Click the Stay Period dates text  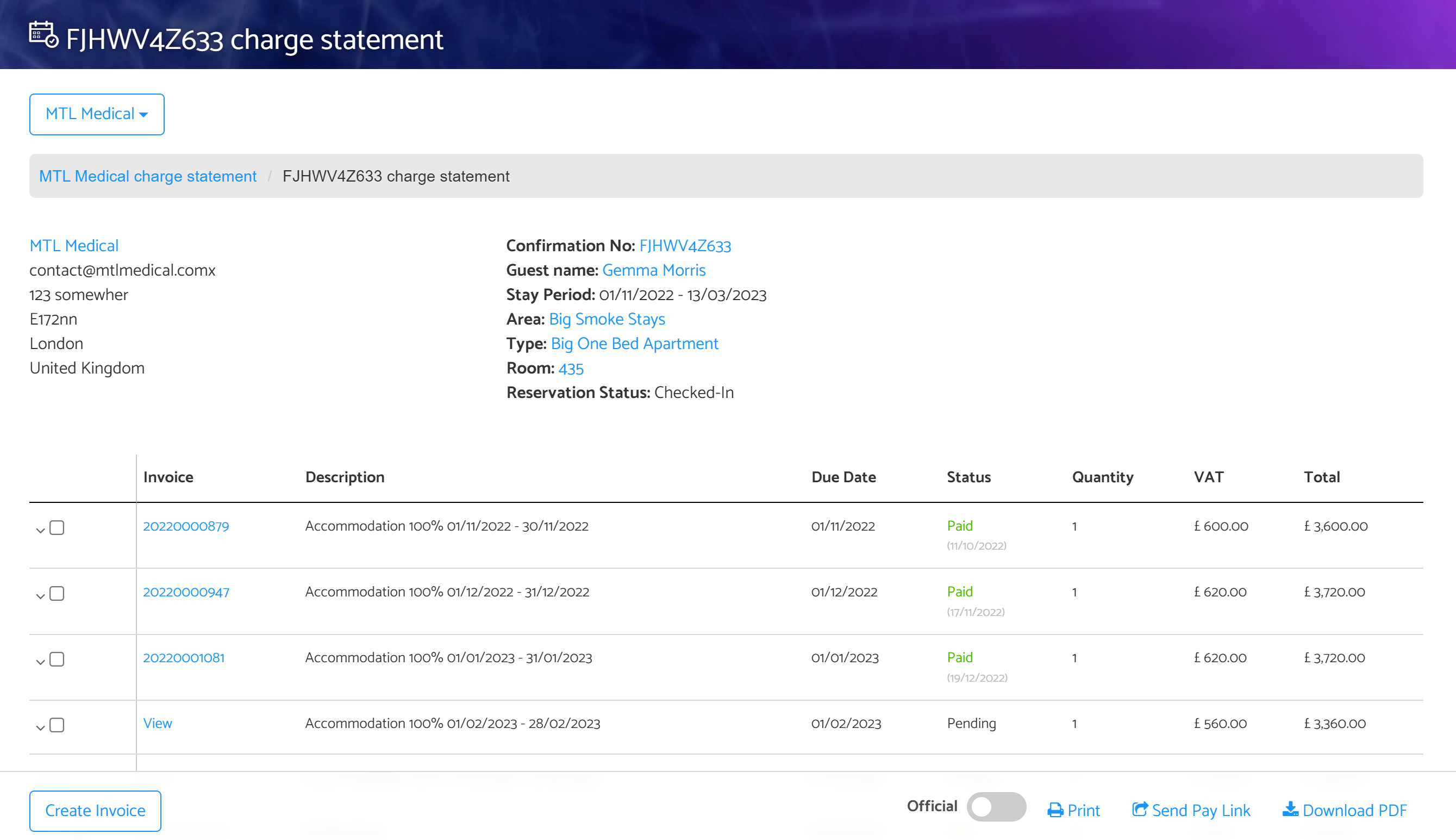682,295
